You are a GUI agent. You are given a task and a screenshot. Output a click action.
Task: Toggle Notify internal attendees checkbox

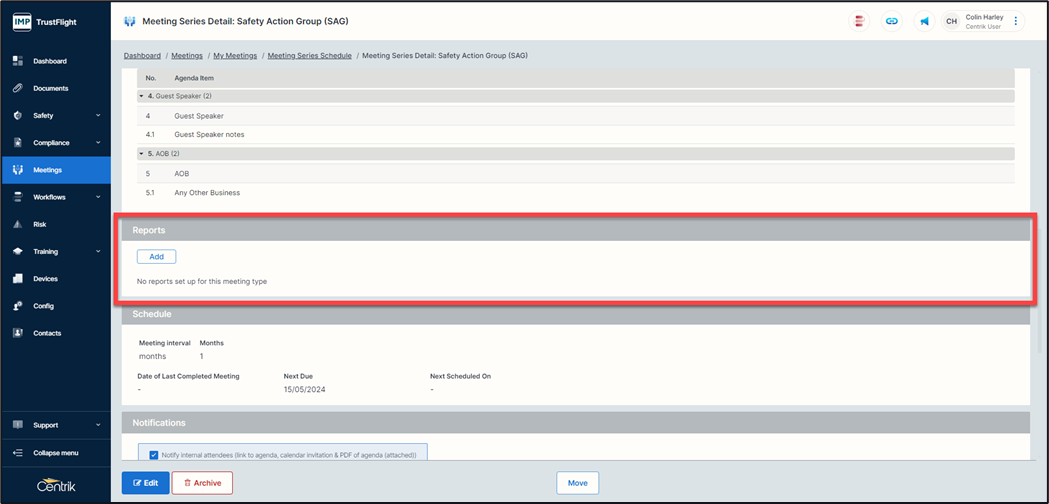pos(153,455)
